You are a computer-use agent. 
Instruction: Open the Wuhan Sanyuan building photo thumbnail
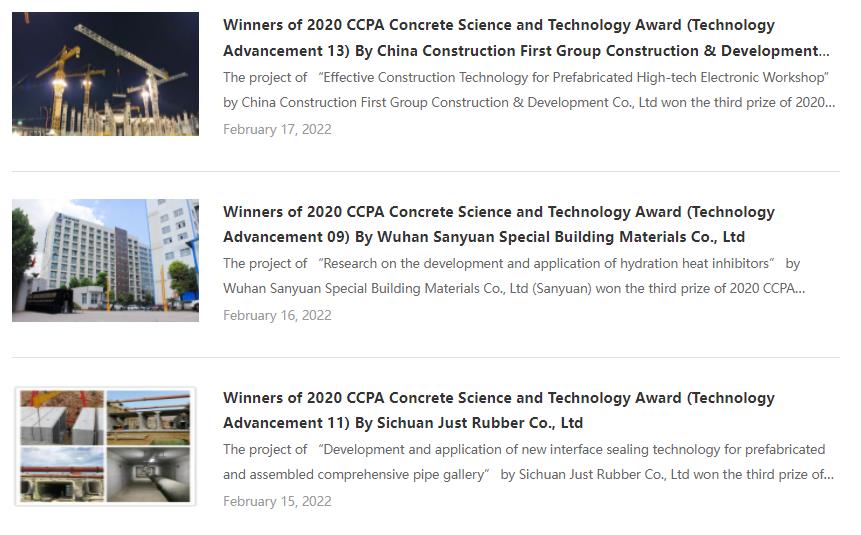[105, 260]
